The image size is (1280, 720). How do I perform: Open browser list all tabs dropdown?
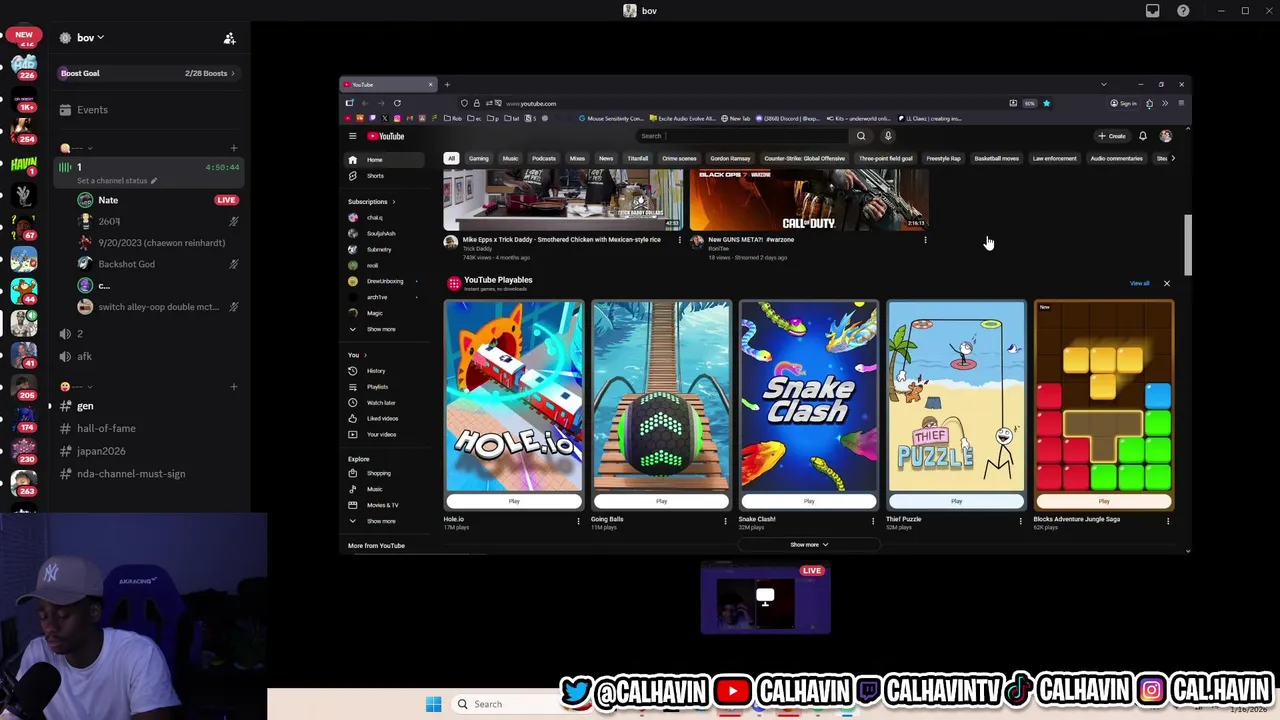(1103, 84)
